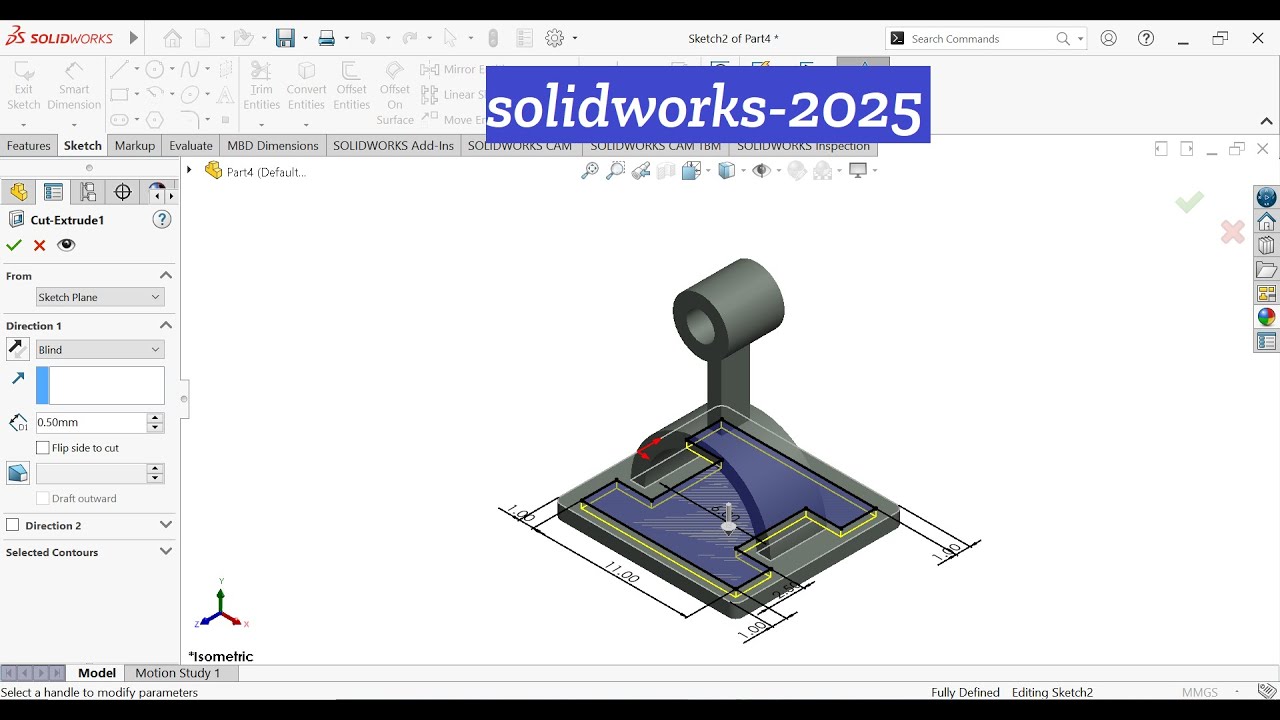Image resolution: width=1280 pixels, height=720 pixels.
Task: Expand the Selected Contours section
Action: [x=166, y=550]
